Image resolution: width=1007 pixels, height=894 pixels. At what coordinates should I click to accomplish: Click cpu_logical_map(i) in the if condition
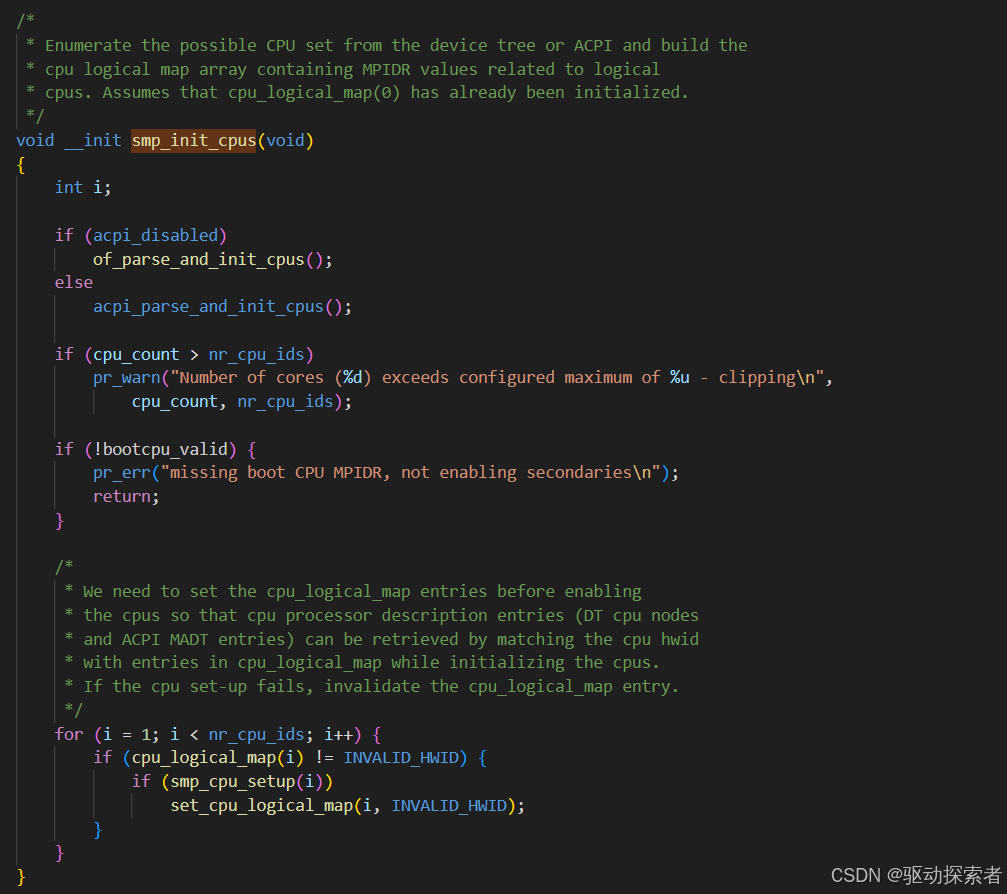pos(218,758)
